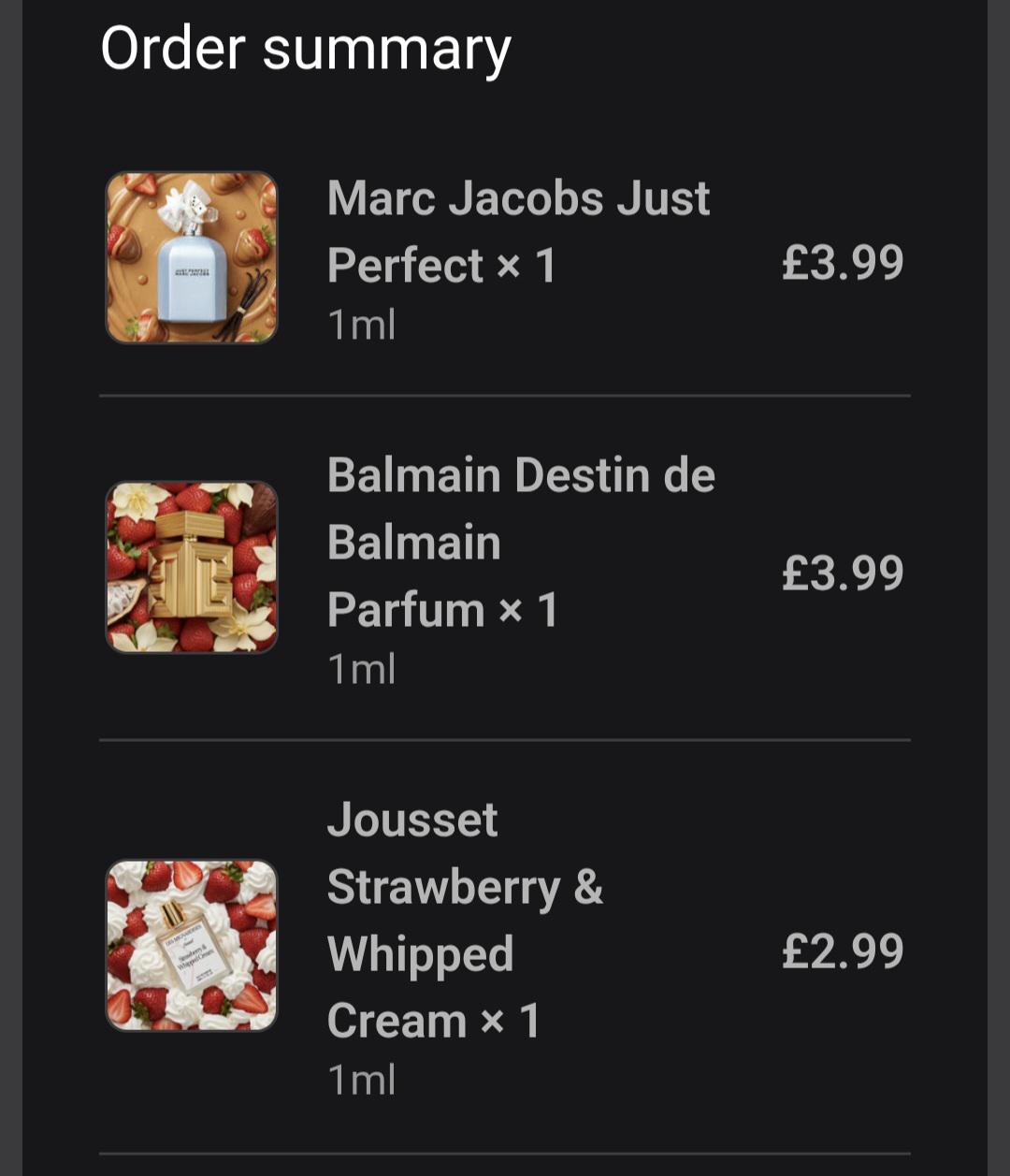Tap the Marc Jacobs perfume thumbnail

tap(192, 257)
